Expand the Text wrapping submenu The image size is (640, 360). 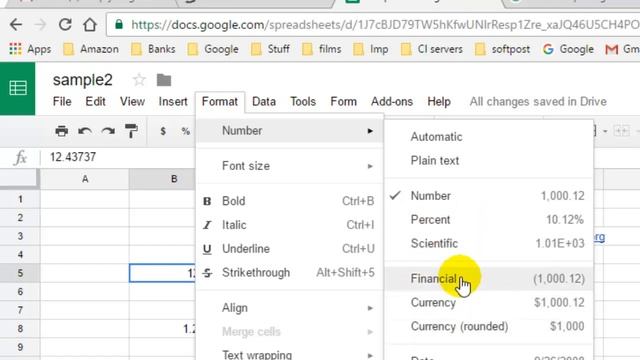[x=289, y=354]
